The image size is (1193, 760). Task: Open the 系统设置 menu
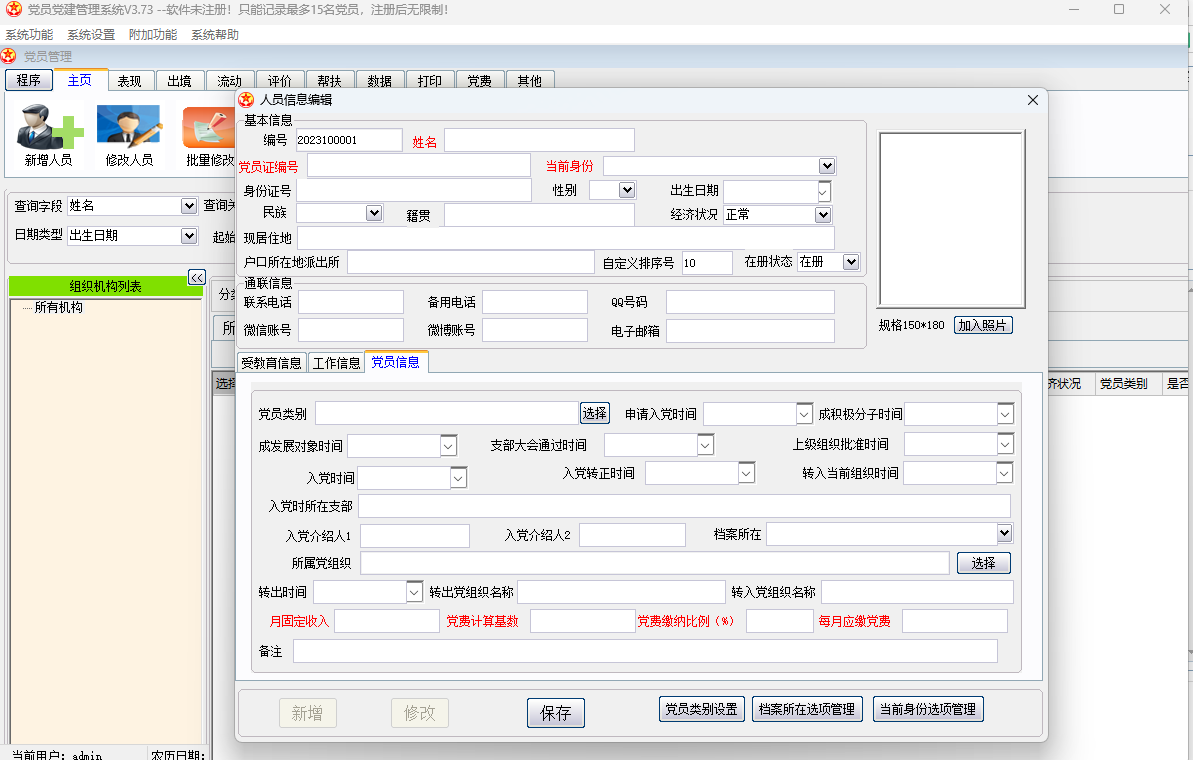(91, 35)
